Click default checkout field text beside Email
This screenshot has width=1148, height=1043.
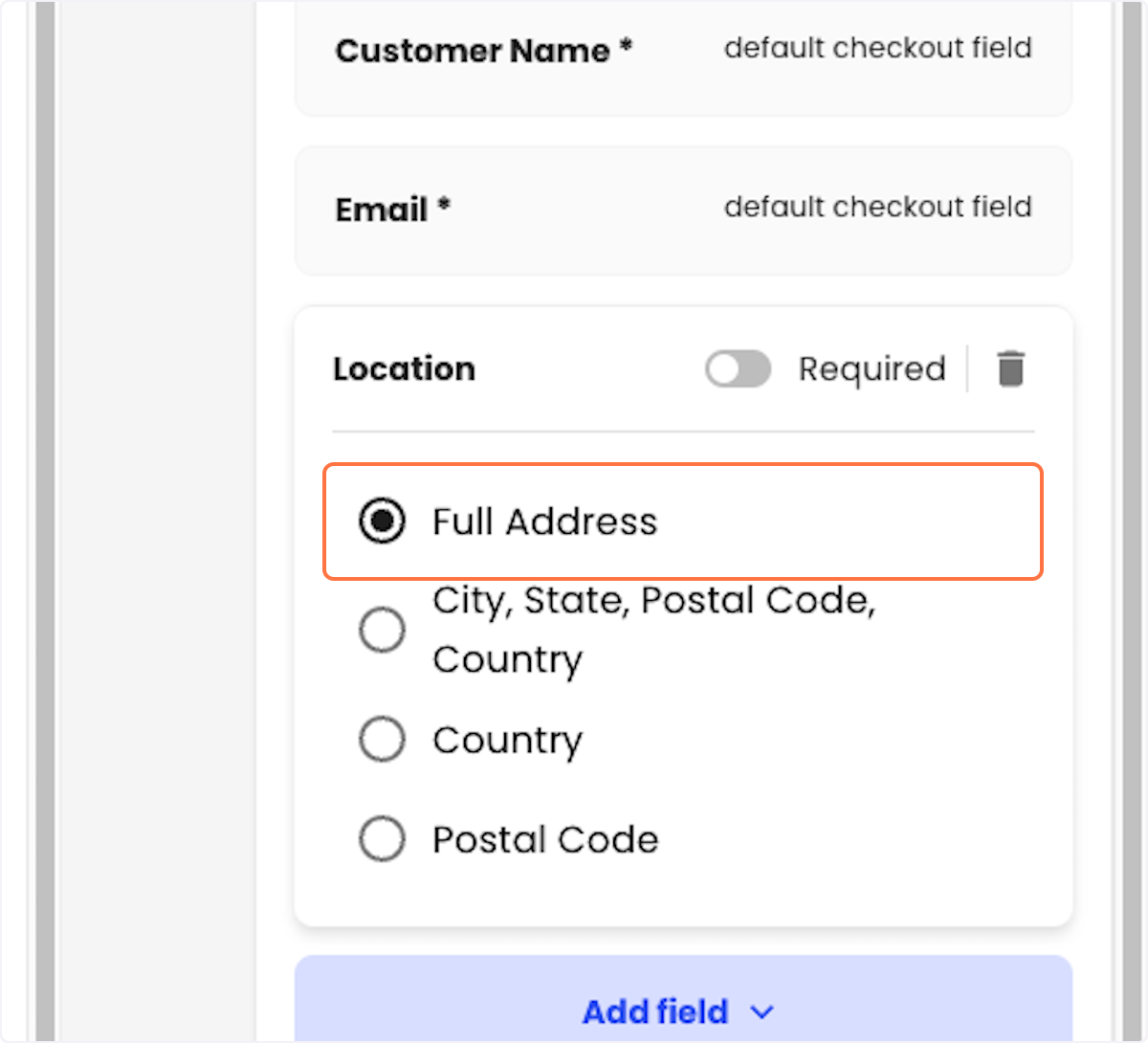click(x=877, y=207)
